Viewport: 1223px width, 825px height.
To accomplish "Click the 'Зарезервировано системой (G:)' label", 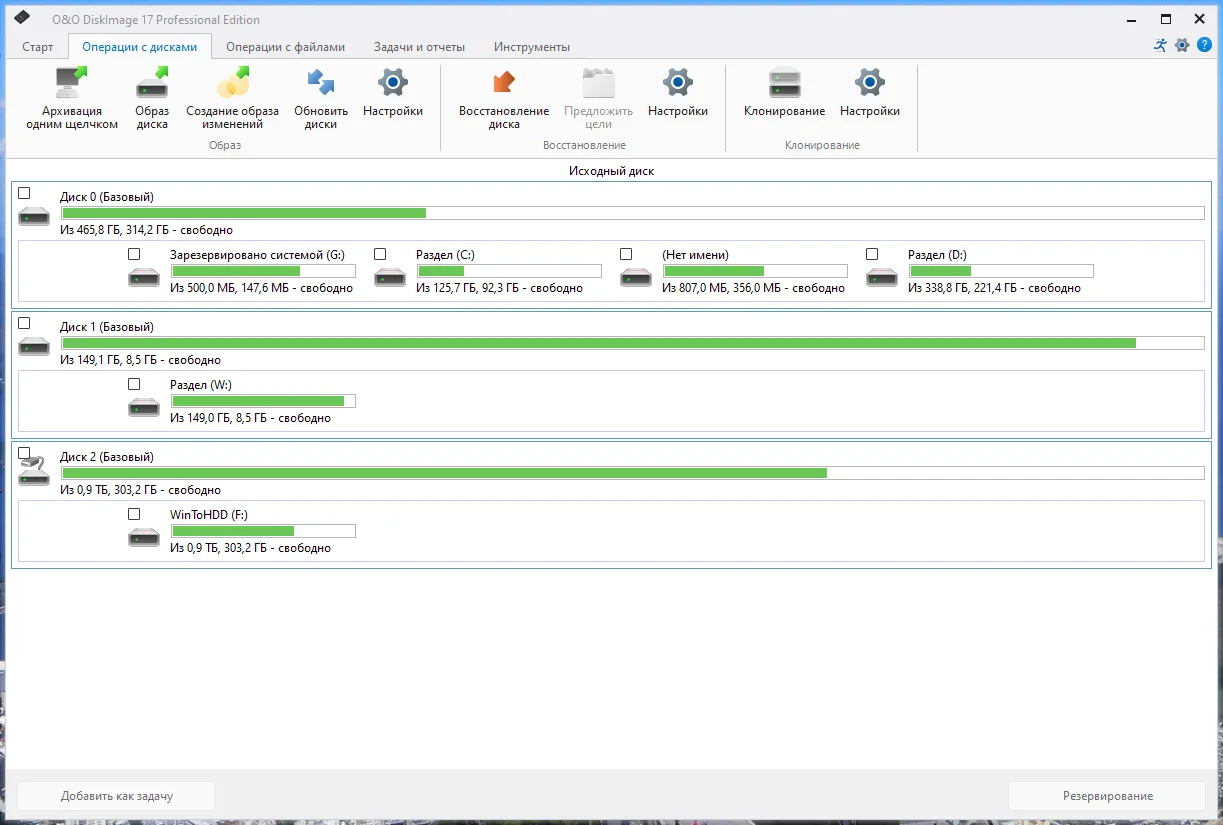I will coord(257,255).
